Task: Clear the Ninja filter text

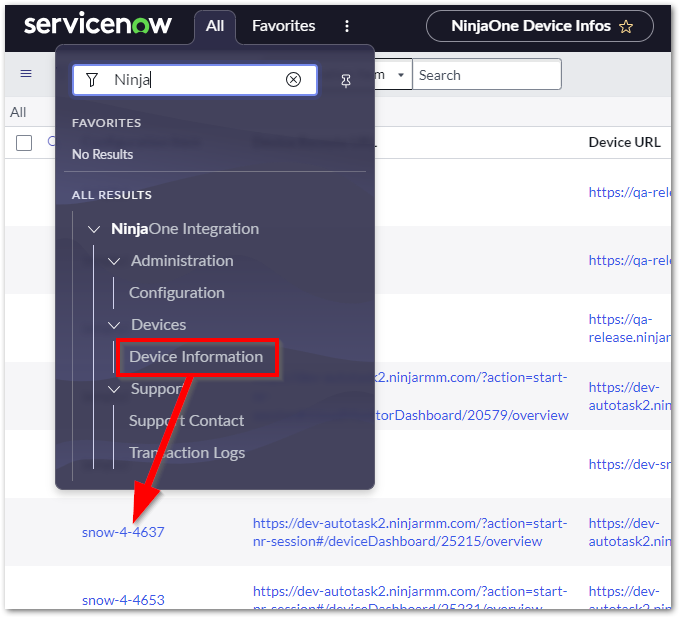Action: (293, 80)
